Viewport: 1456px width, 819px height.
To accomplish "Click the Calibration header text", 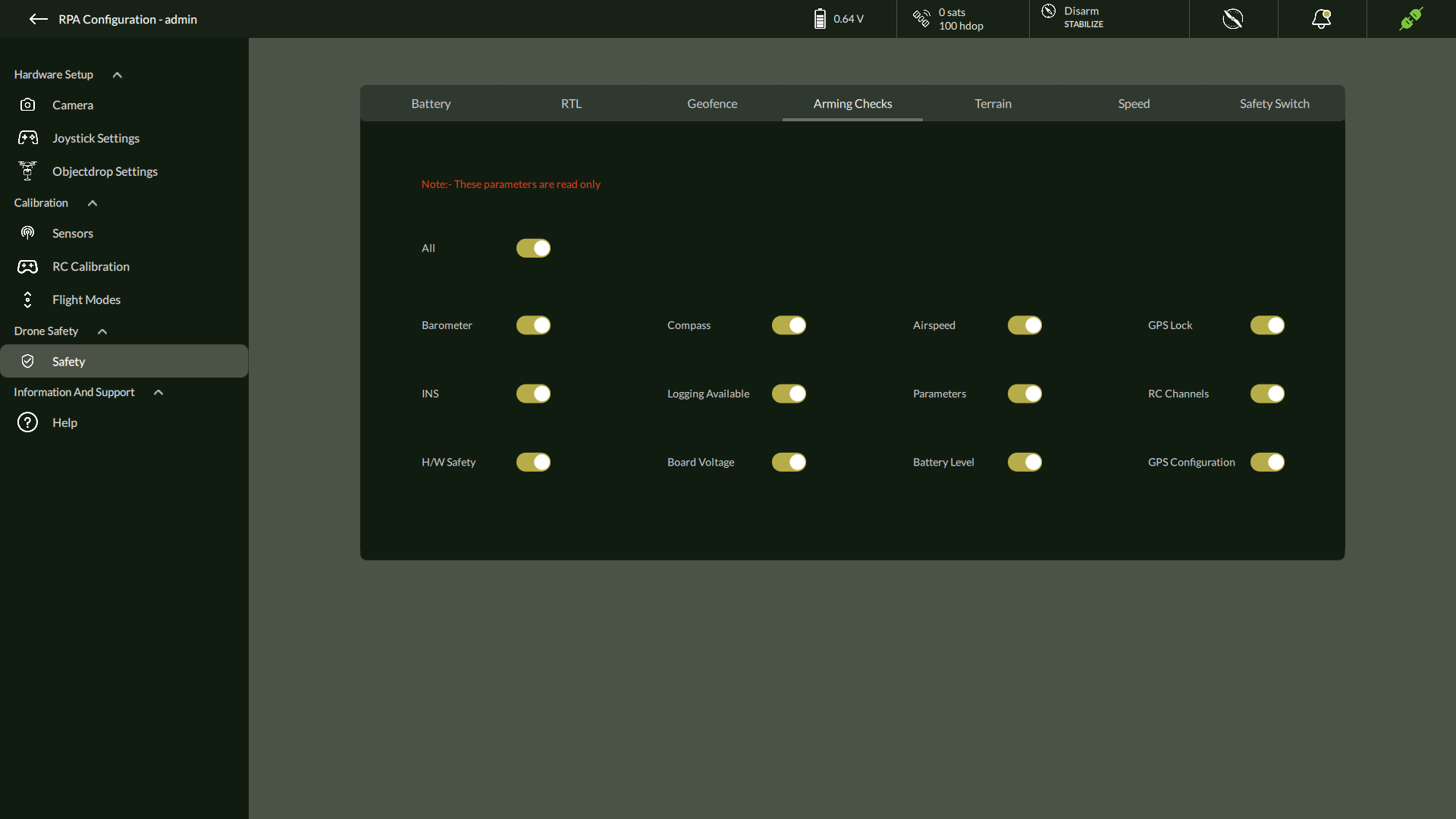I will [x=41, y=202].
